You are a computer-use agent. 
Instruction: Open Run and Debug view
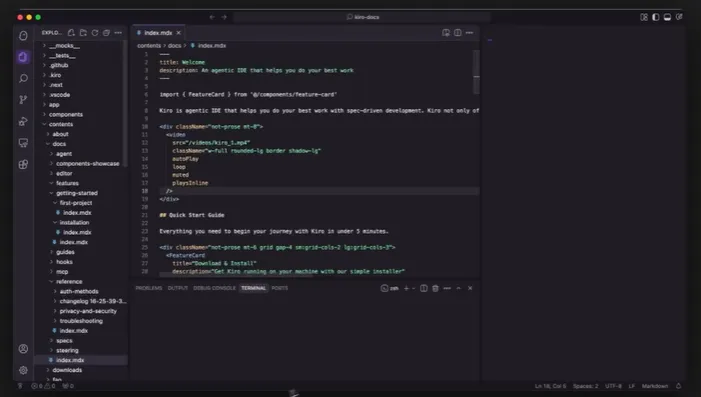23,121
